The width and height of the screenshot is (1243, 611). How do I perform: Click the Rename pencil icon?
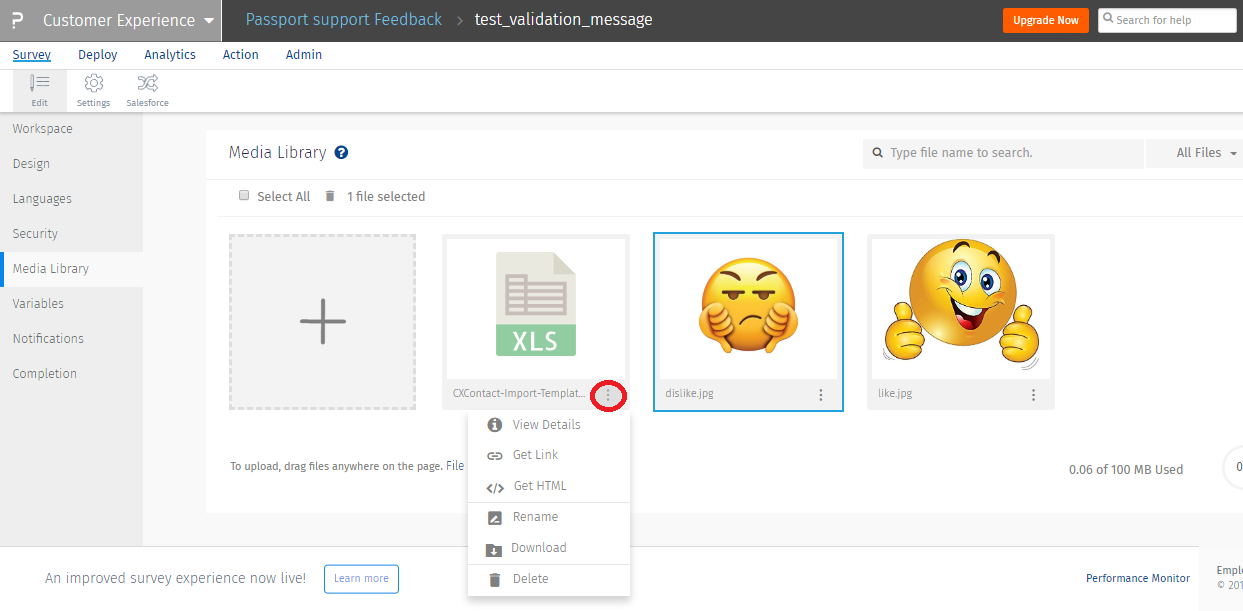click(494, 518)
